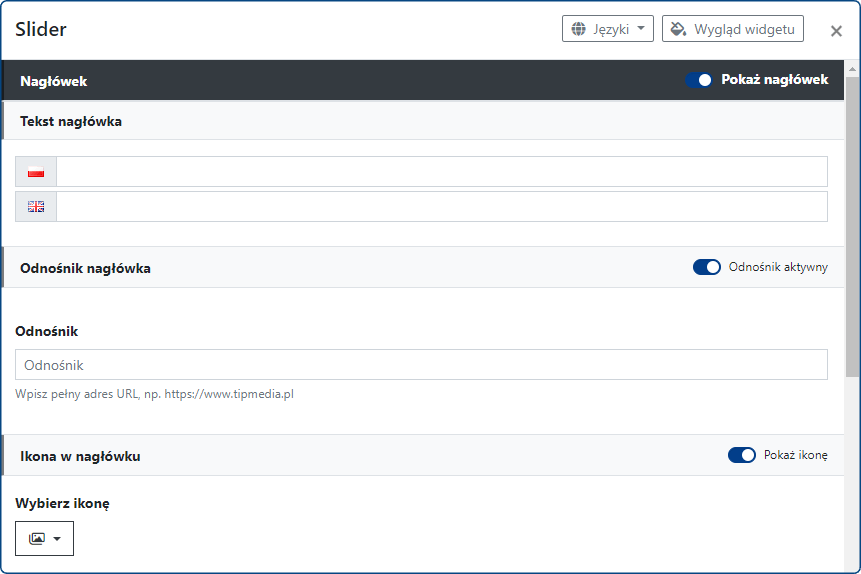Turn off the Pokaż ikonę switch
The height and width of the screenshot is (574, 861).
point(741,455)
